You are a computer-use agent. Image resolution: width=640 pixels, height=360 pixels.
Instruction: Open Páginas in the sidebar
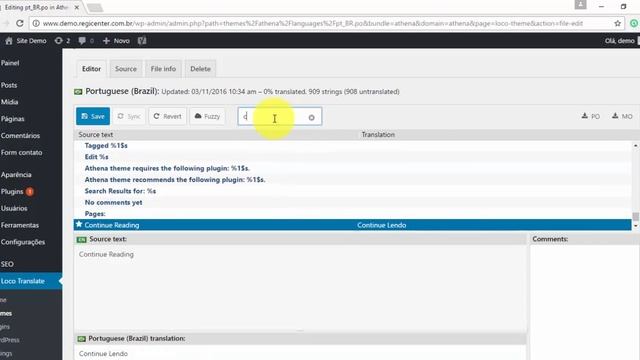tap(13, 119)
